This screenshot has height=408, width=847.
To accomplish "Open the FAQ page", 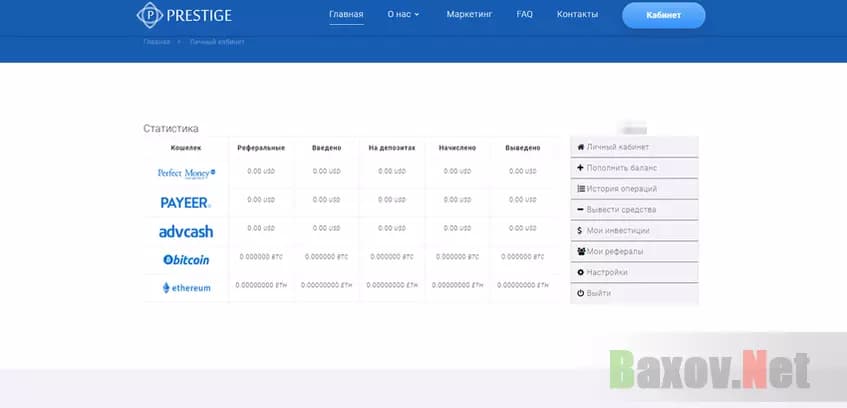I will [524, 15].
